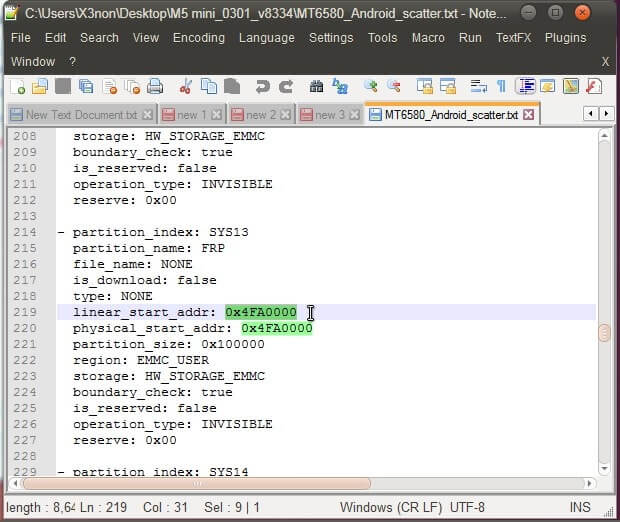Show all characters with the pilcrow icon
620x522 pixels.
(501, 86)
